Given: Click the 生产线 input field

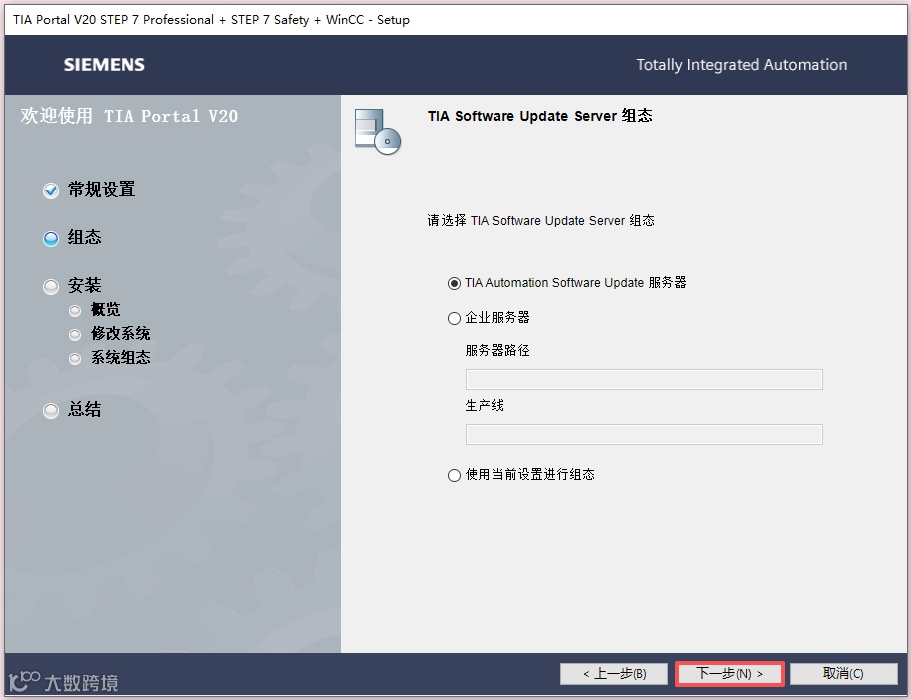Looking at the screenshot, I should [x=644, y=435].
